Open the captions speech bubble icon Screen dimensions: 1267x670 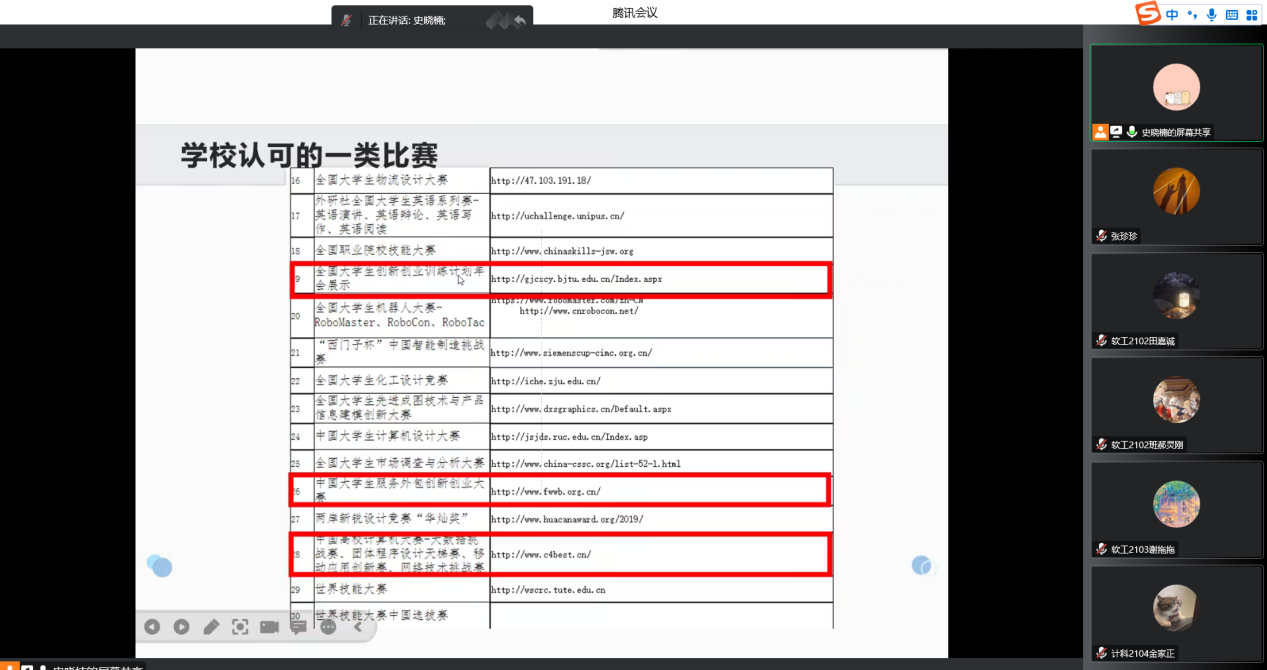tap(298, 627)
